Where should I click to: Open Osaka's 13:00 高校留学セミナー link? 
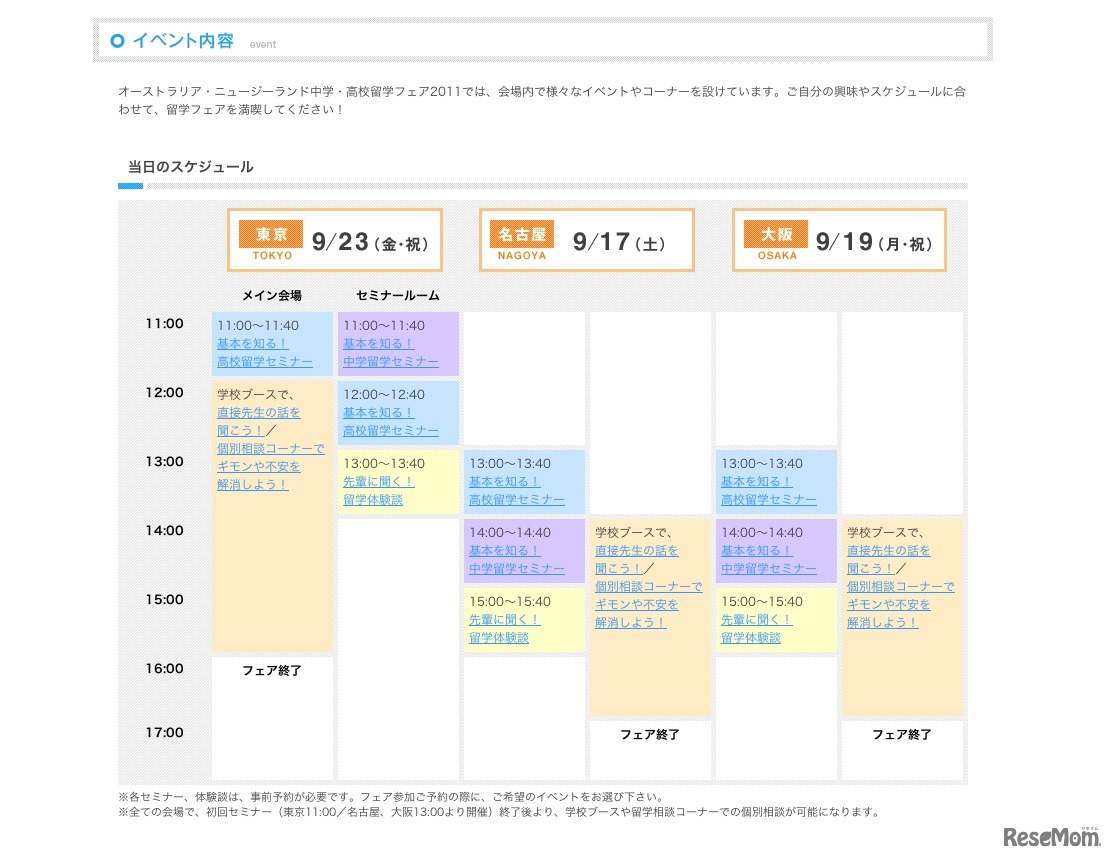pyautogui.click(x=769, y=500)
